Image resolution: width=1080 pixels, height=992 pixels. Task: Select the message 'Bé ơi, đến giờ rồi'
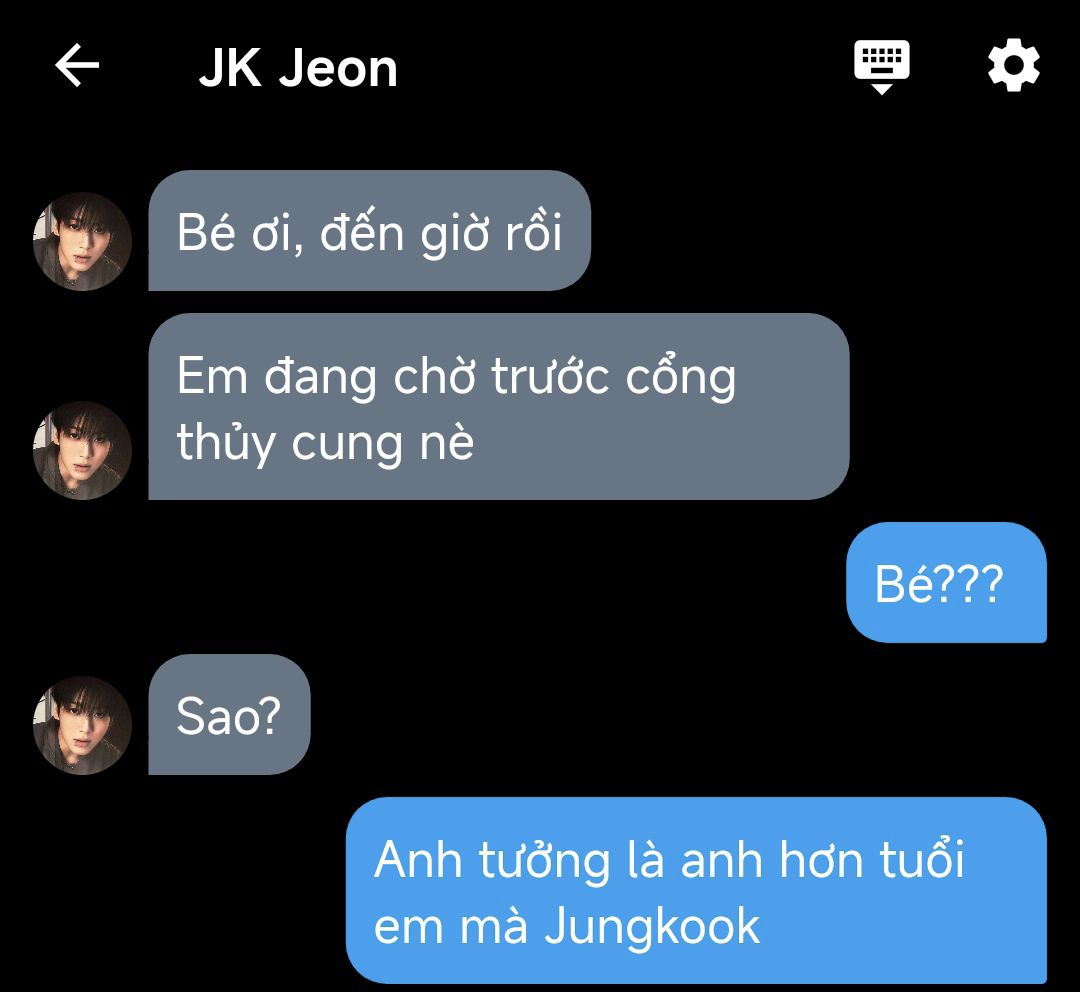coord(369,231)
